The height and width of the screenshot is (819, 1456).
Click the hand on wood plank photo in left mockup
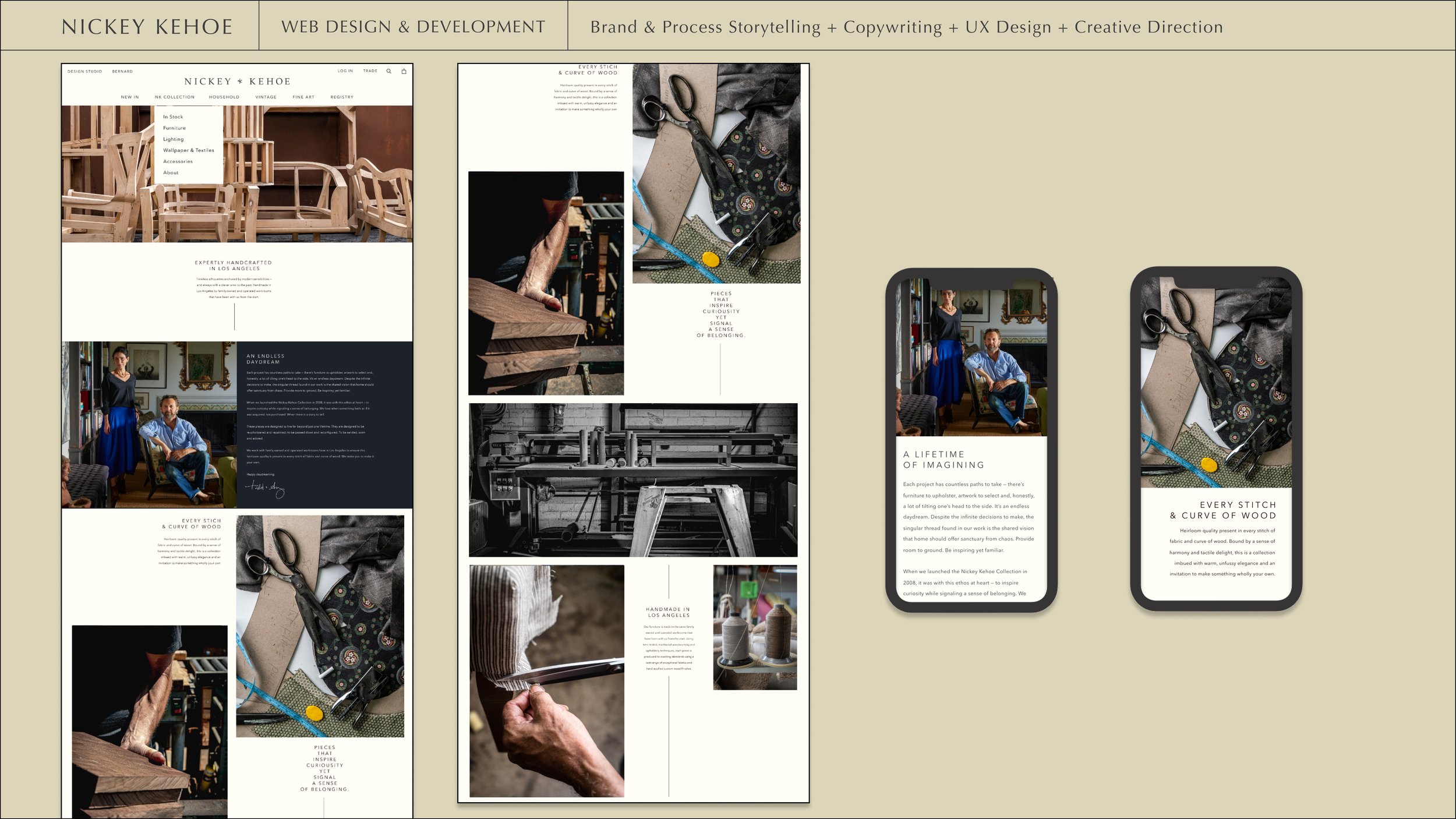(x=150, y=722)
